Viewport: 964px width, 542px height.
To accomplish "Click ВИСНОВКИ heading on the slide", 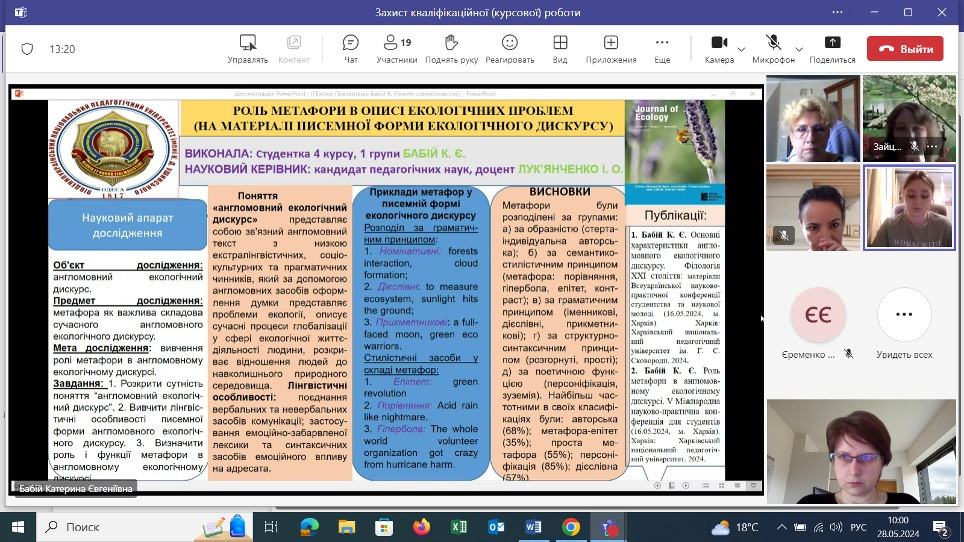I will (559, 192).
